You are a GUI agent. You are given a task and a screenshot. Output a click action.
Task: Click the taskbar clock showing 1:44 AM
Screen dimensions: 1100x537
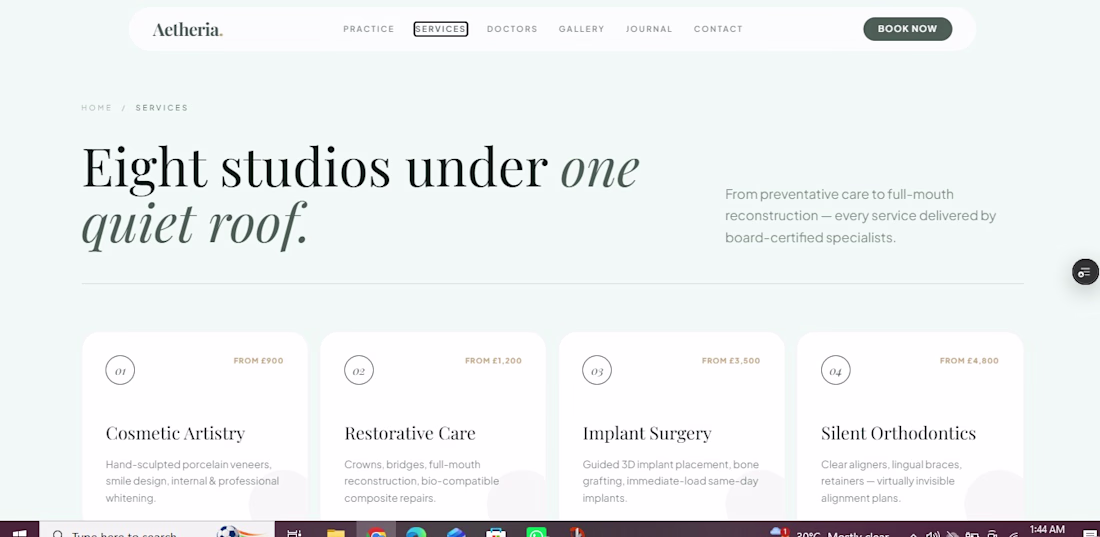[x=1047, y=530]
